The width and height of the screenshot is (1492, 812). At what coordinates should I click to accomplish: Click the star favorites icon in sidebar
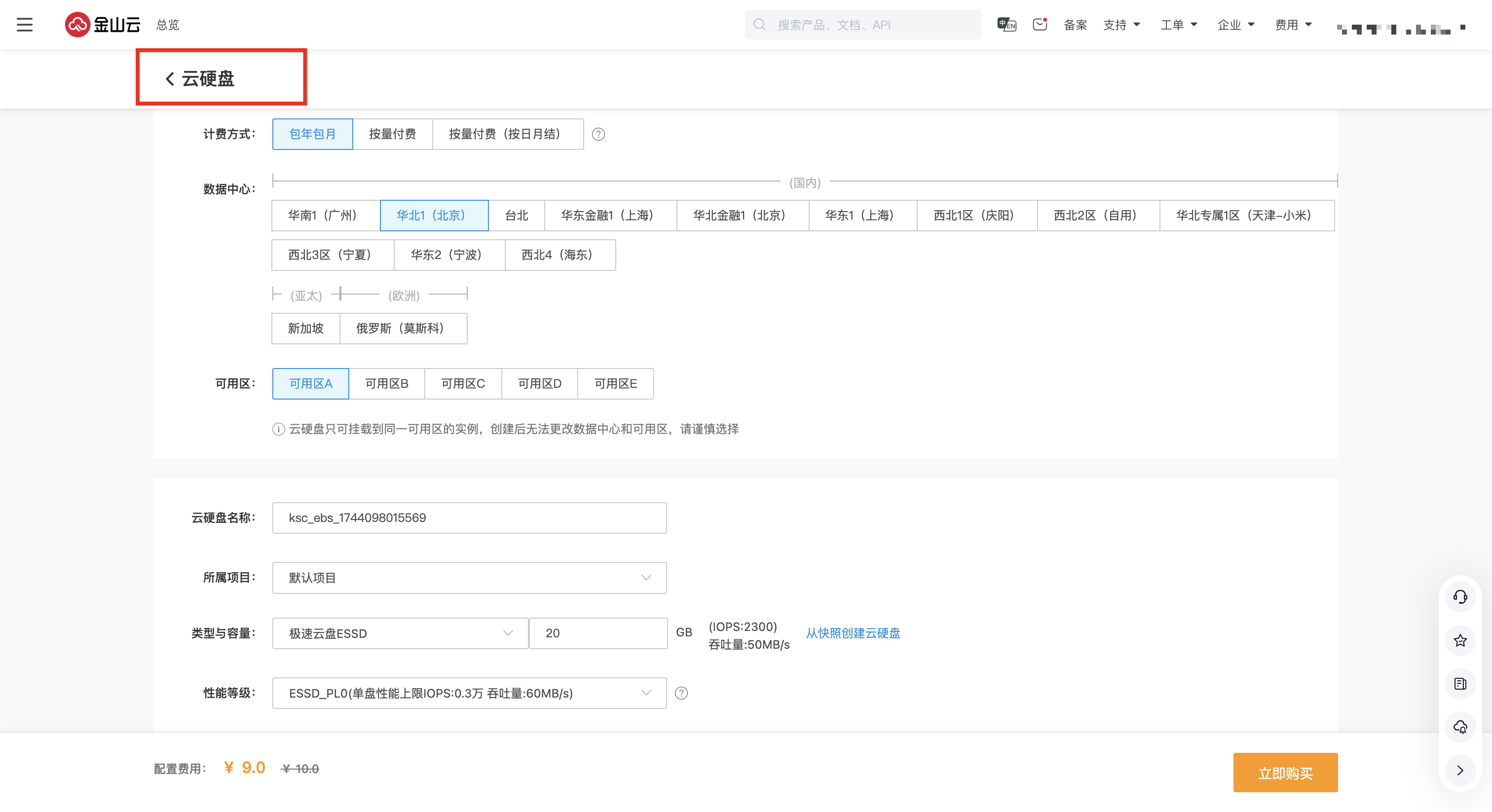coord(1459,640)
